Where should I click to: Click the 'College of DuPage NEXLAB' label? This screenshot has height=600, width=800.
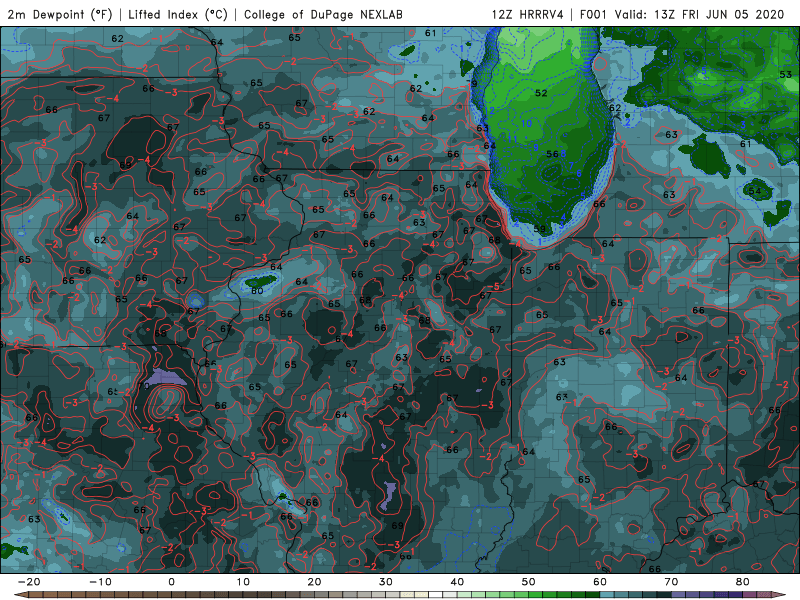click(x=323, y=14)
